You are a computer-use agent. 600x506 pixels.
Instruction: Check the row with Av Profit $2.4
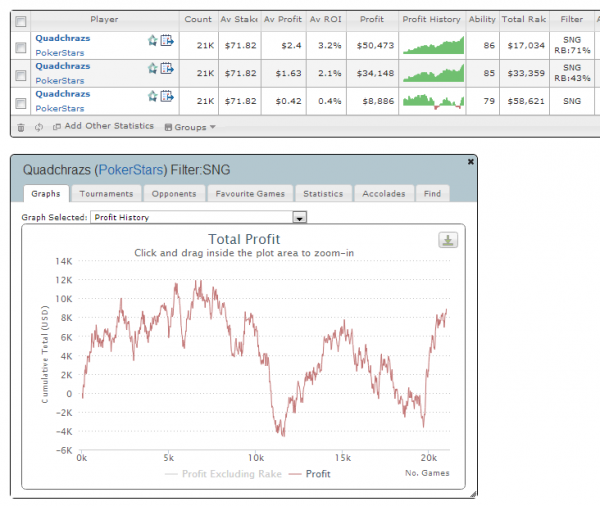pos(21,47)
